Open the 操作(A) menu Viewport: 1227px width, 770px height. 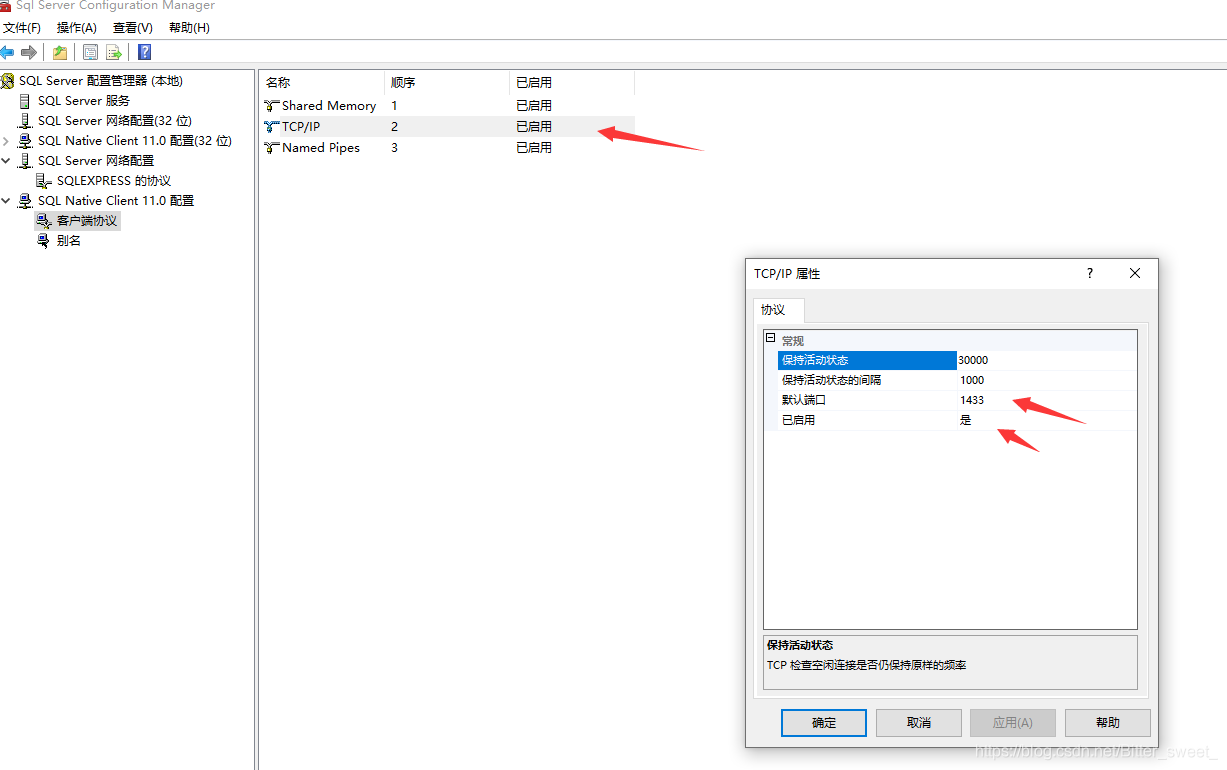(x=77, y=28)
